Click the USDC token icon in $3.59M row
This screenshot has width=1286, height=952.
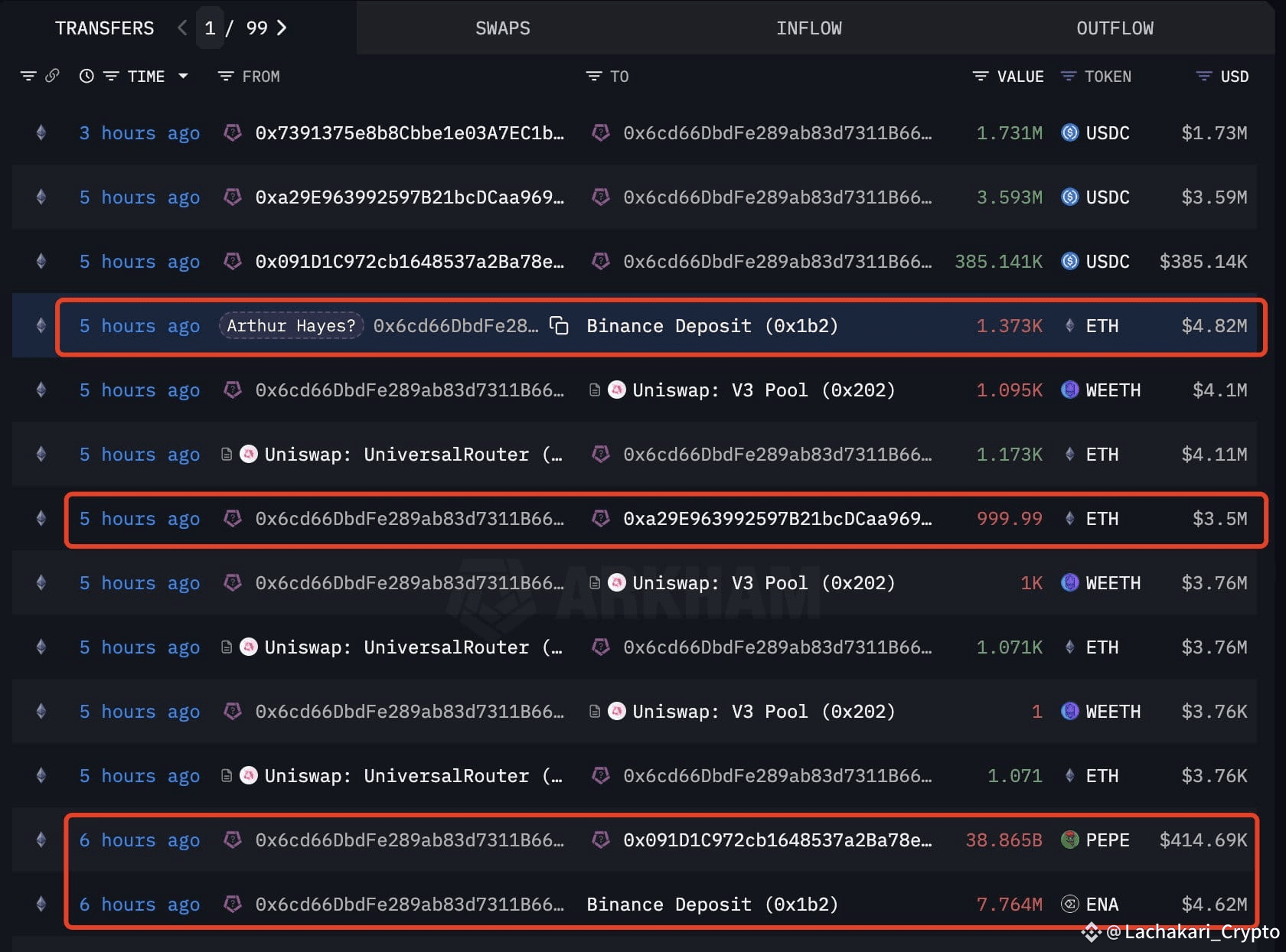pos(1070,197)
